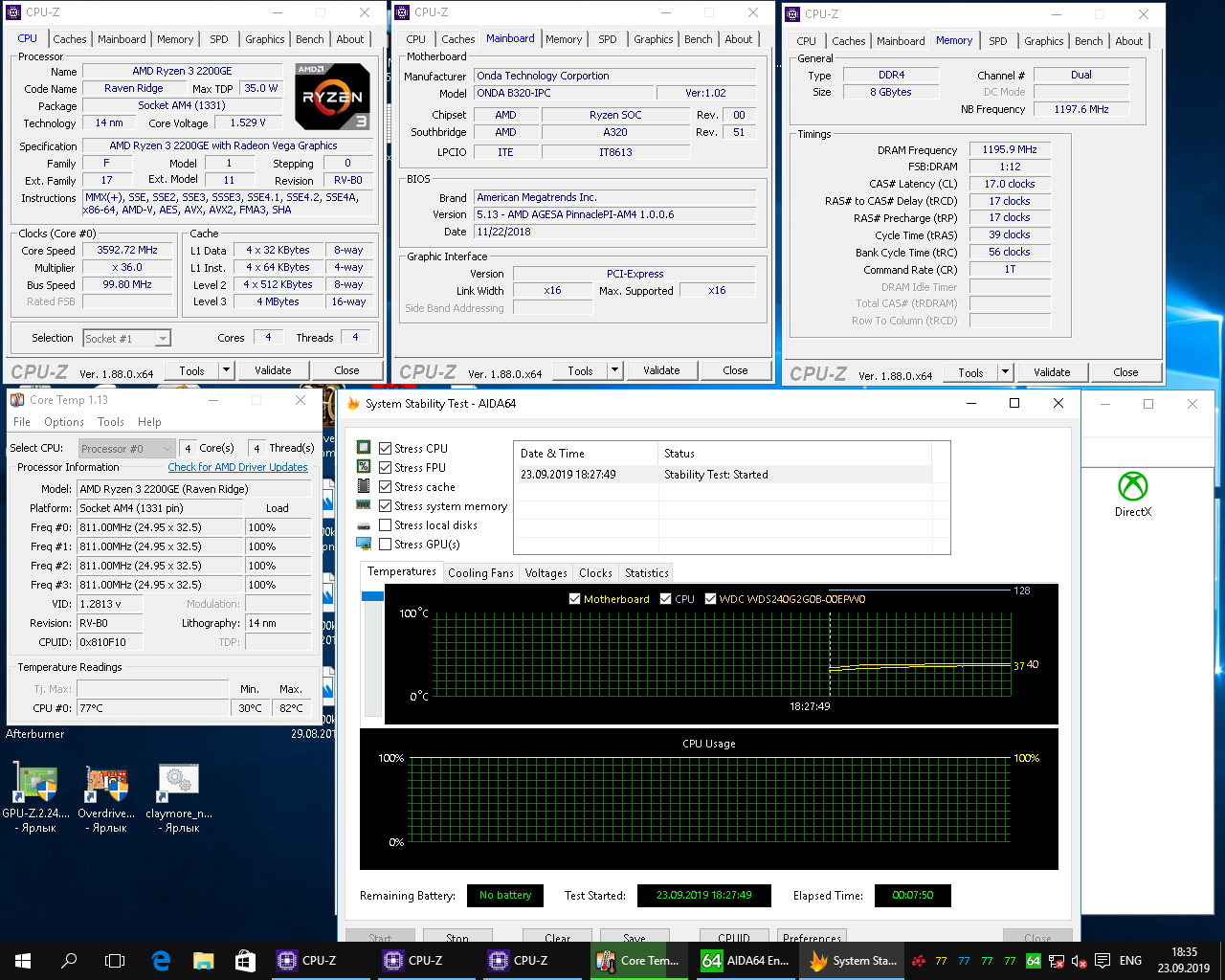Switch to AIDA64 Extreme on the taskbar
Viewport: 1225px width, 980px height.
click(744, 961)
